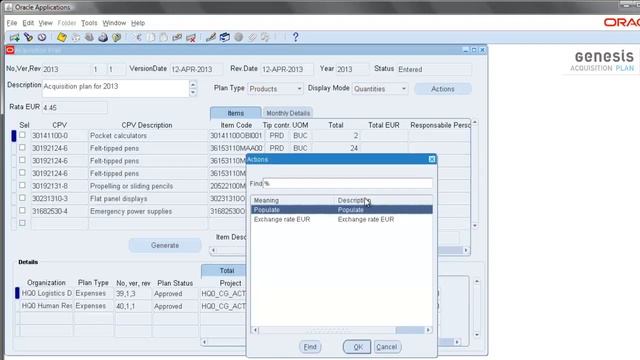Click the Find button in Actions dialog
The width and height of the screenshot is (640, 360).
click(310, 347)
